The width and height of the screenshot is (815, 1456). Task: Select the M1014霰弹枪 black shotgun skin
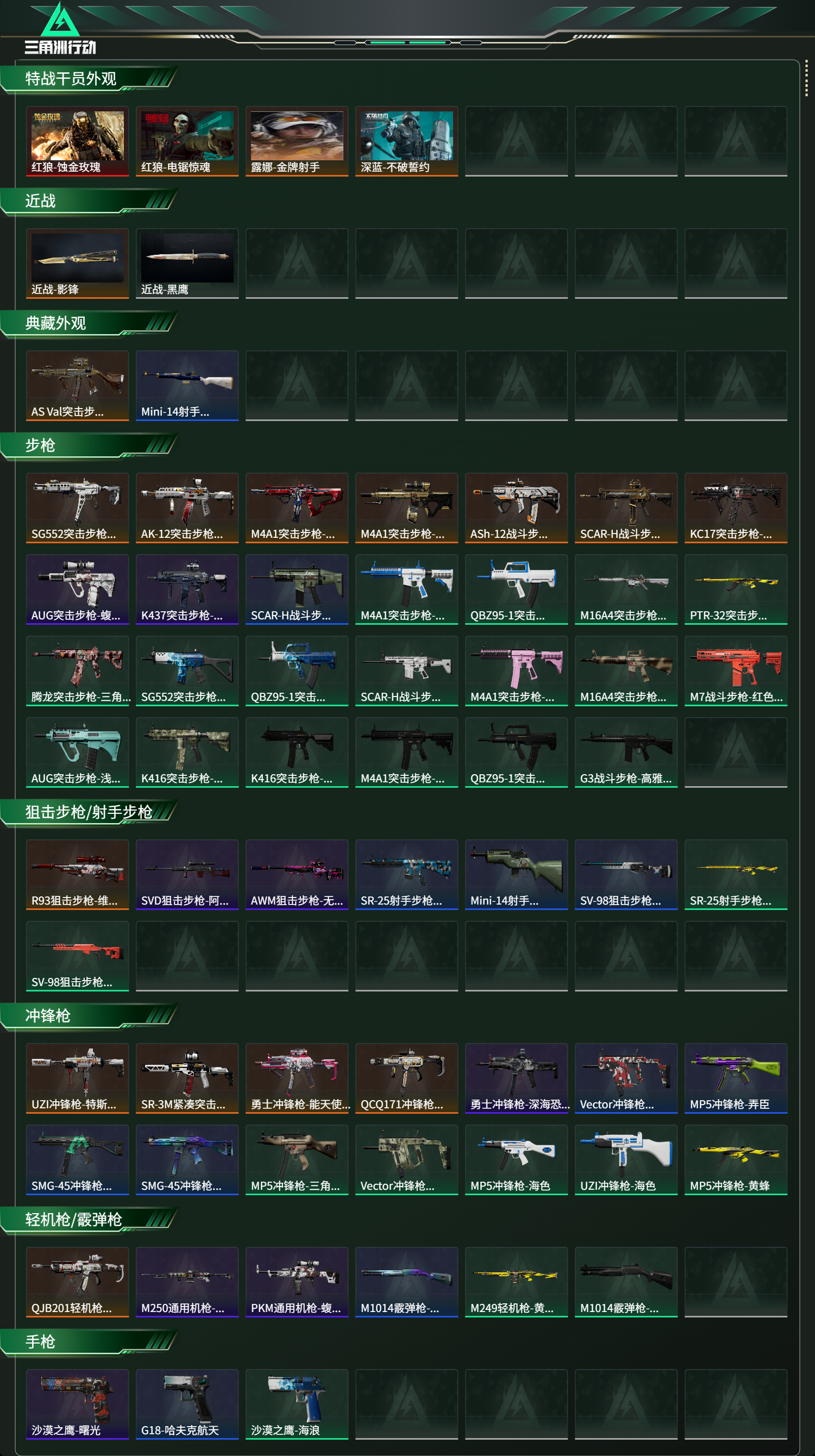tap(626, 1282)
